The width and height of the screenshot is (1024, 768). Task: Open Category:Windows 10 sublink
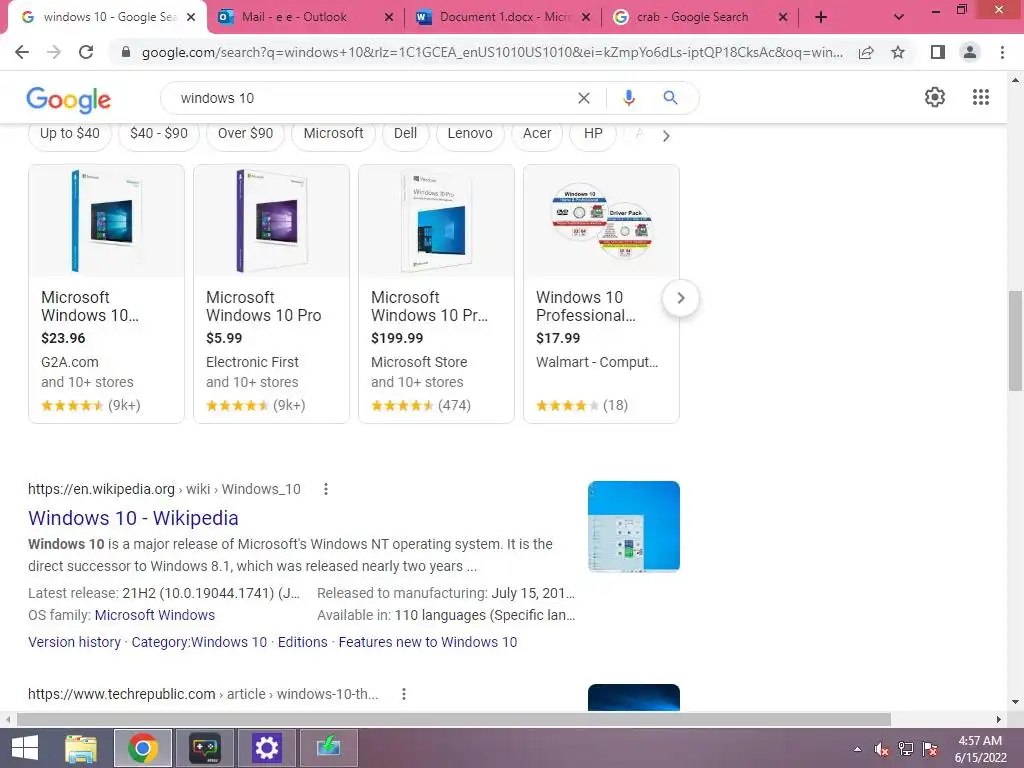pos(199,642)
